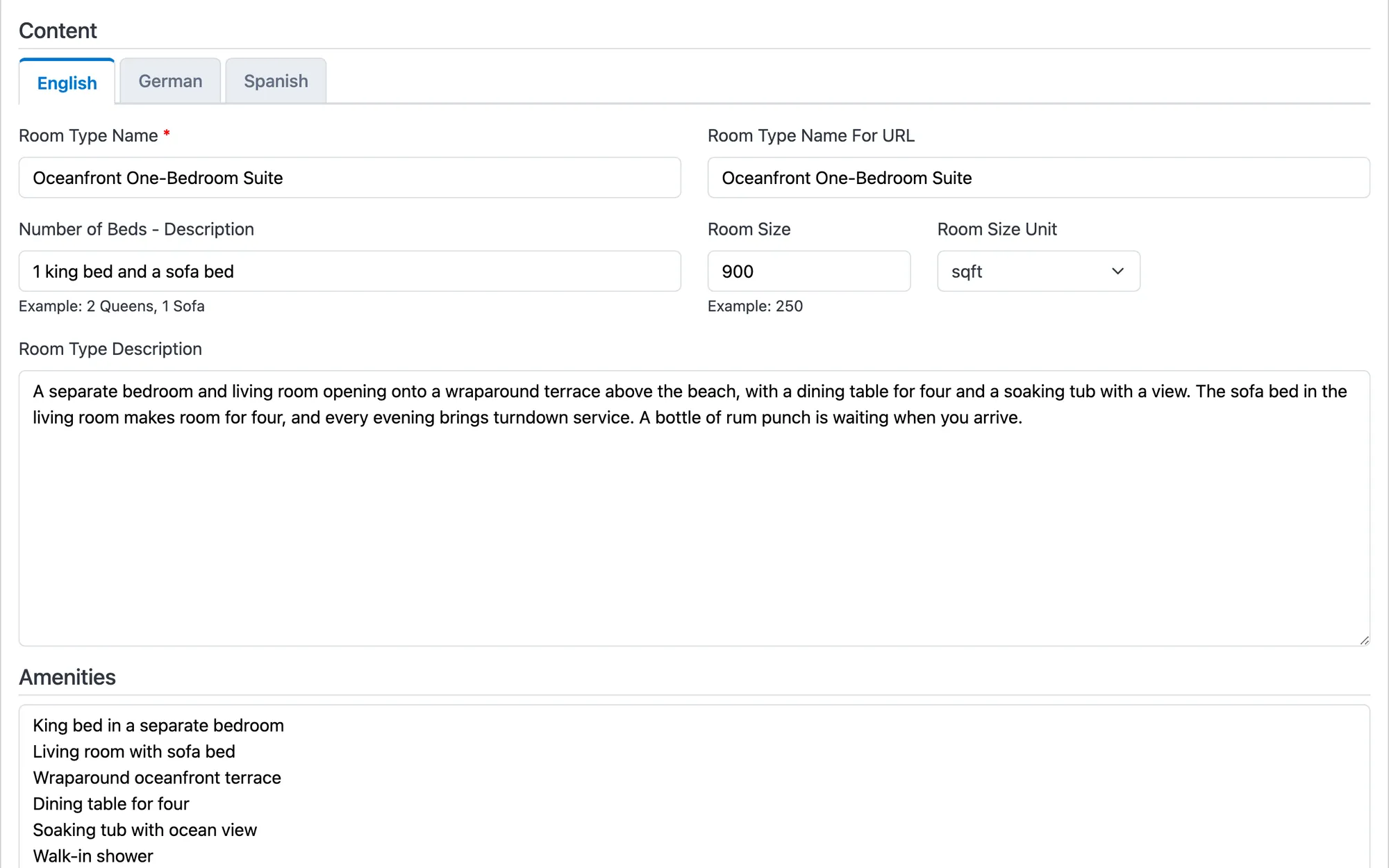Click 'Dining table for four' amenity line

click(x=111, y=803)
